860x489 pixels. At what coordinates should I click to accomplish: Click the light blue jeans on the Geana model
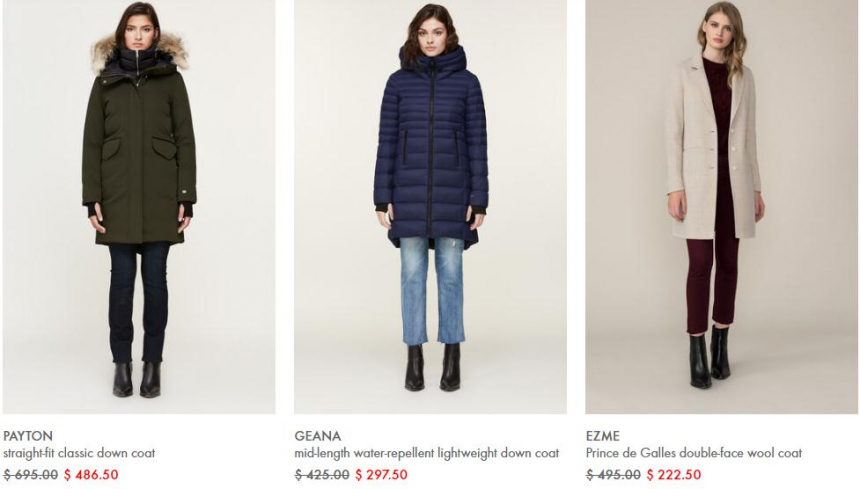(x=433, y=291)
